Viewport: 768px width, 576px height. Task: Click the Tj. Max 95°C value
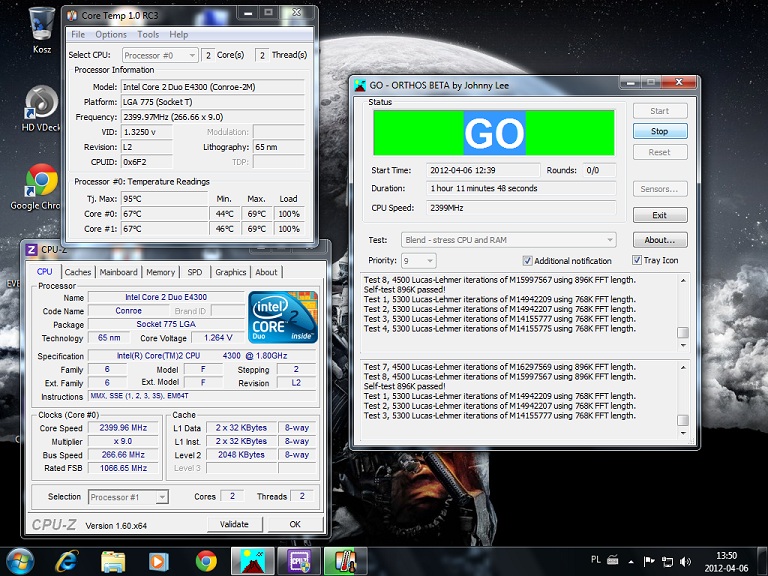(164, 199)
